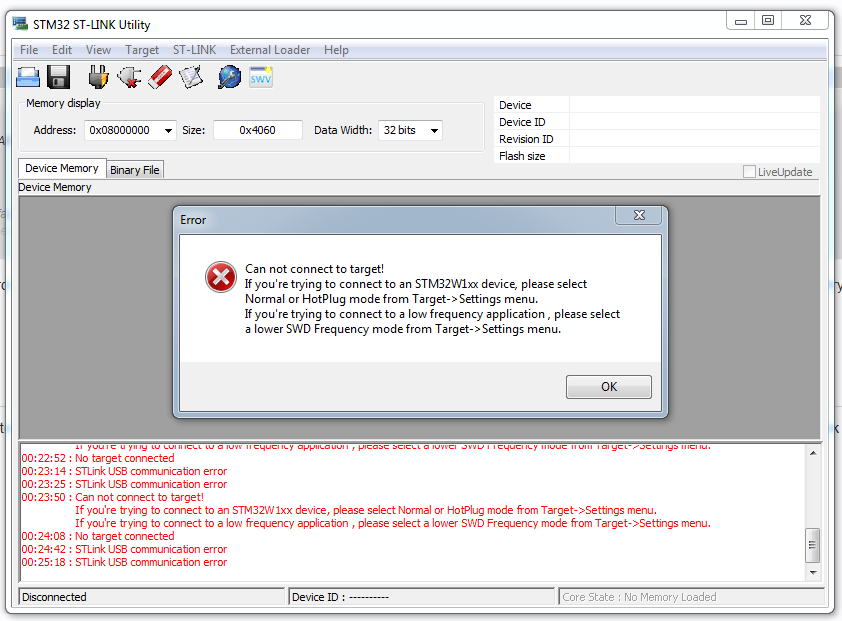Open the View menu
Image resolution: width=842 pixels, height=621 pixels.
tap(98, 50)
